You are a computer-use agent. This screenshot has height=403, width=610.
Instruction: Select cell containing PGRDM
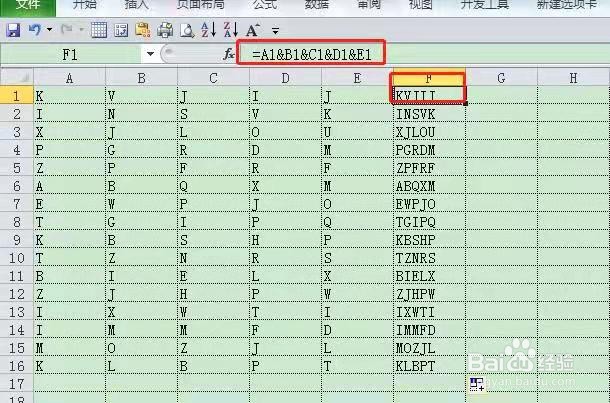point(429,150)
